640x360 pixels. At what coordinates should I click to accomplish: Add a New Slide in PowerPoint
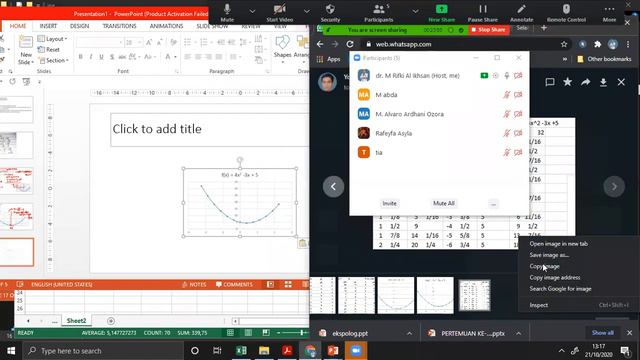(26, 50)
